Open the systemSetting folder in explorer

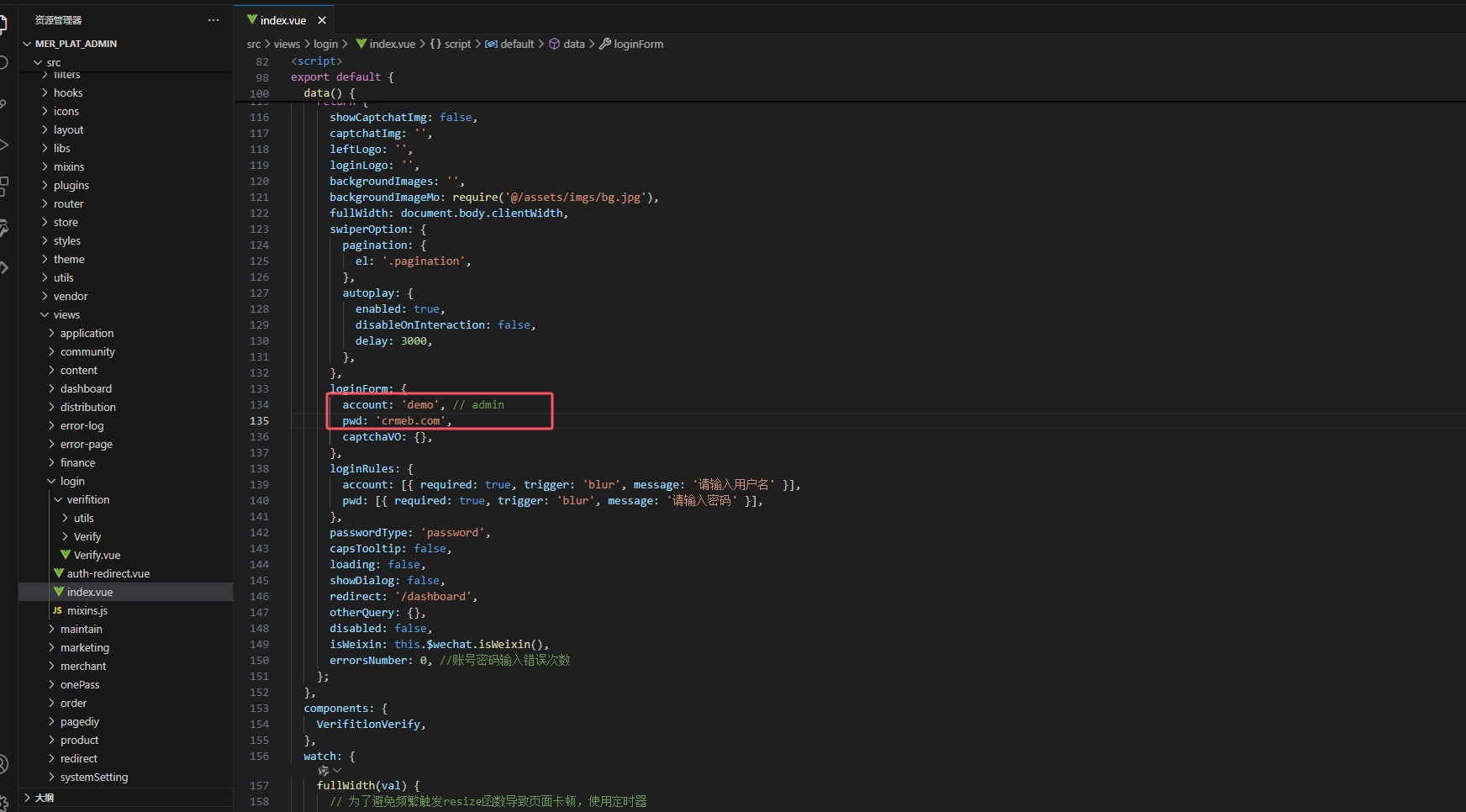94,777
